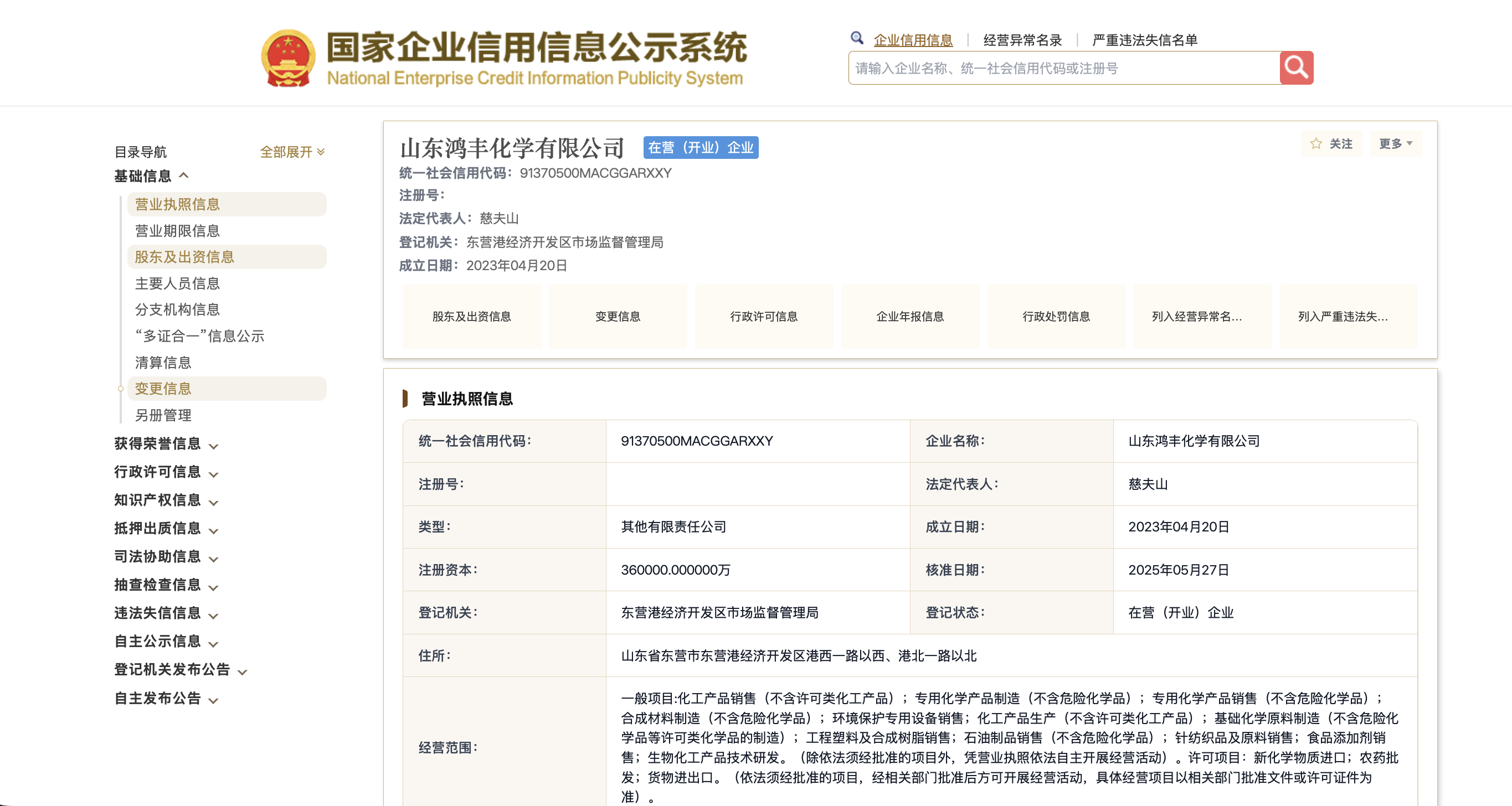The width and height of the screenshot is (1512, 806).
Task: Expand all sections with 全部展开
Action: pos(292,152)
